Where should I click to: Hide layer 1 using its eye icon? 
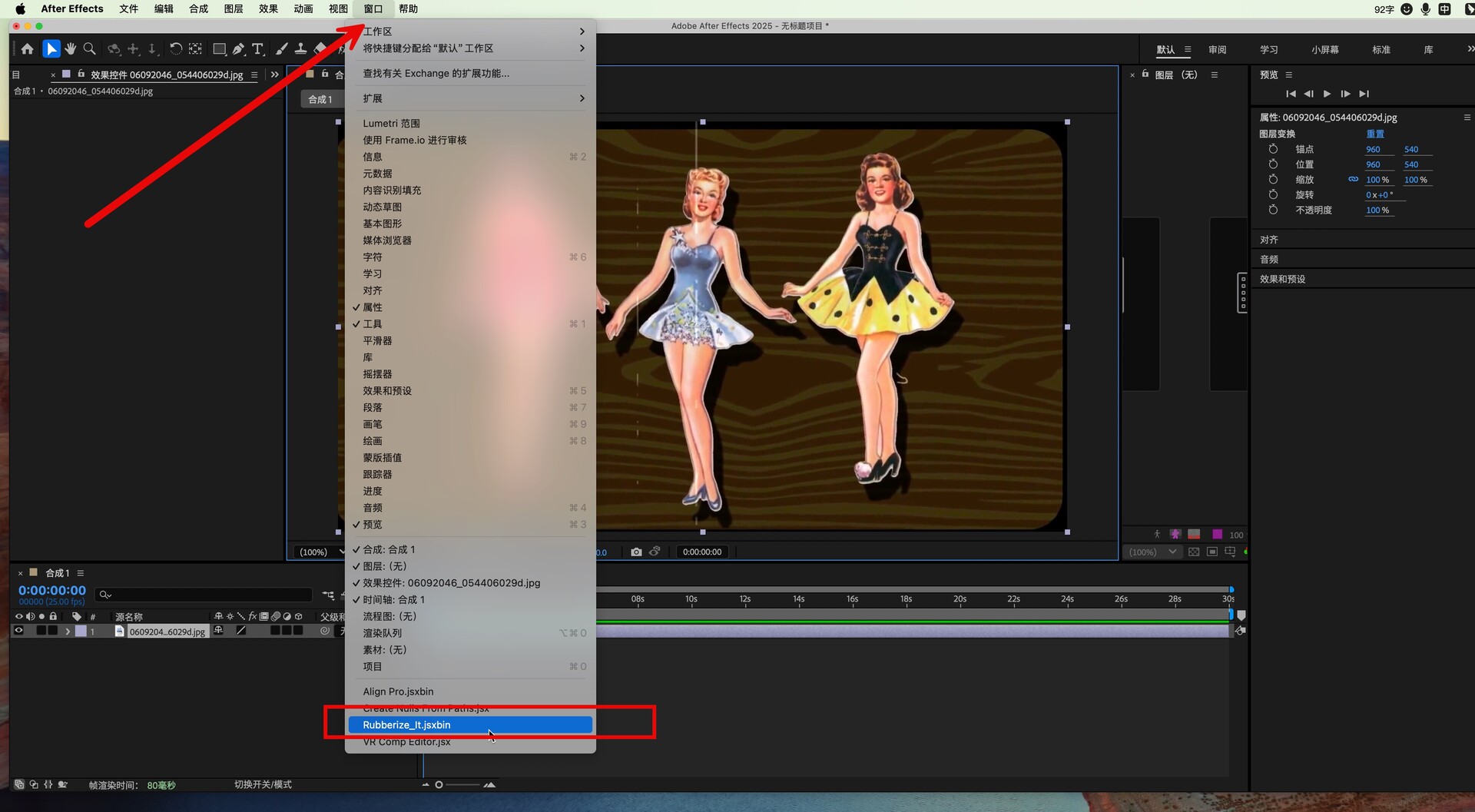pos(19,631)
